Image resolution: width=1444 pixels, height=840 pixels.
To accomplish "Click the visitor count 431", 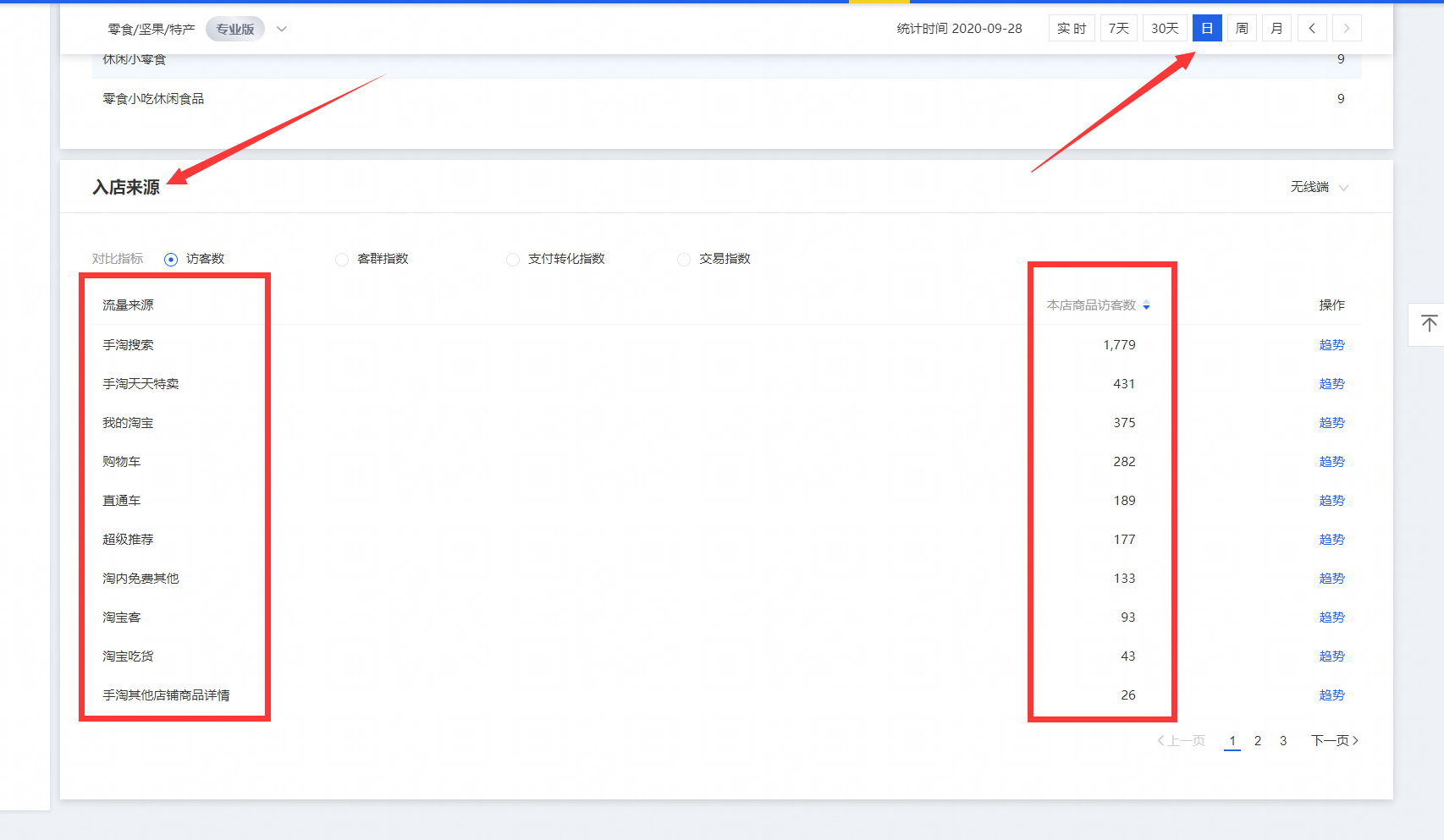I will [x=1124, y=384].
